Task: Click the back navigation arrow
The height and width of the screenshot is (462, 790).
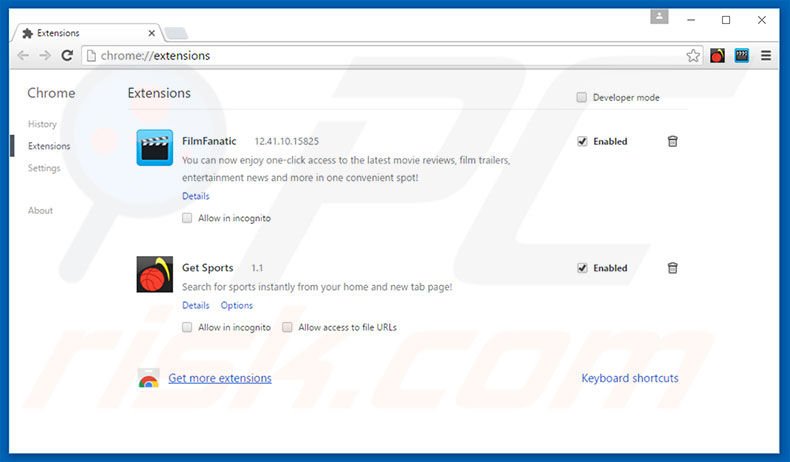Action: pyautogui.click(x=23, y=55)
